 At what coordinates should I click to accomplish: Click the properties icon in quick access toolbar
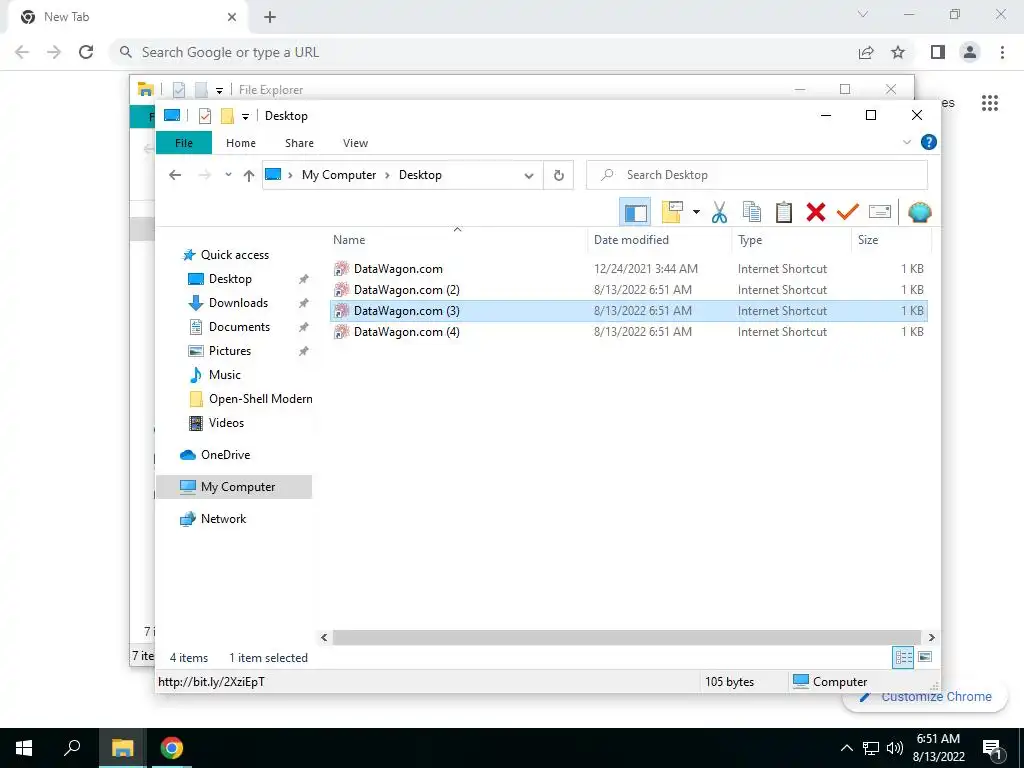(204, 116)
